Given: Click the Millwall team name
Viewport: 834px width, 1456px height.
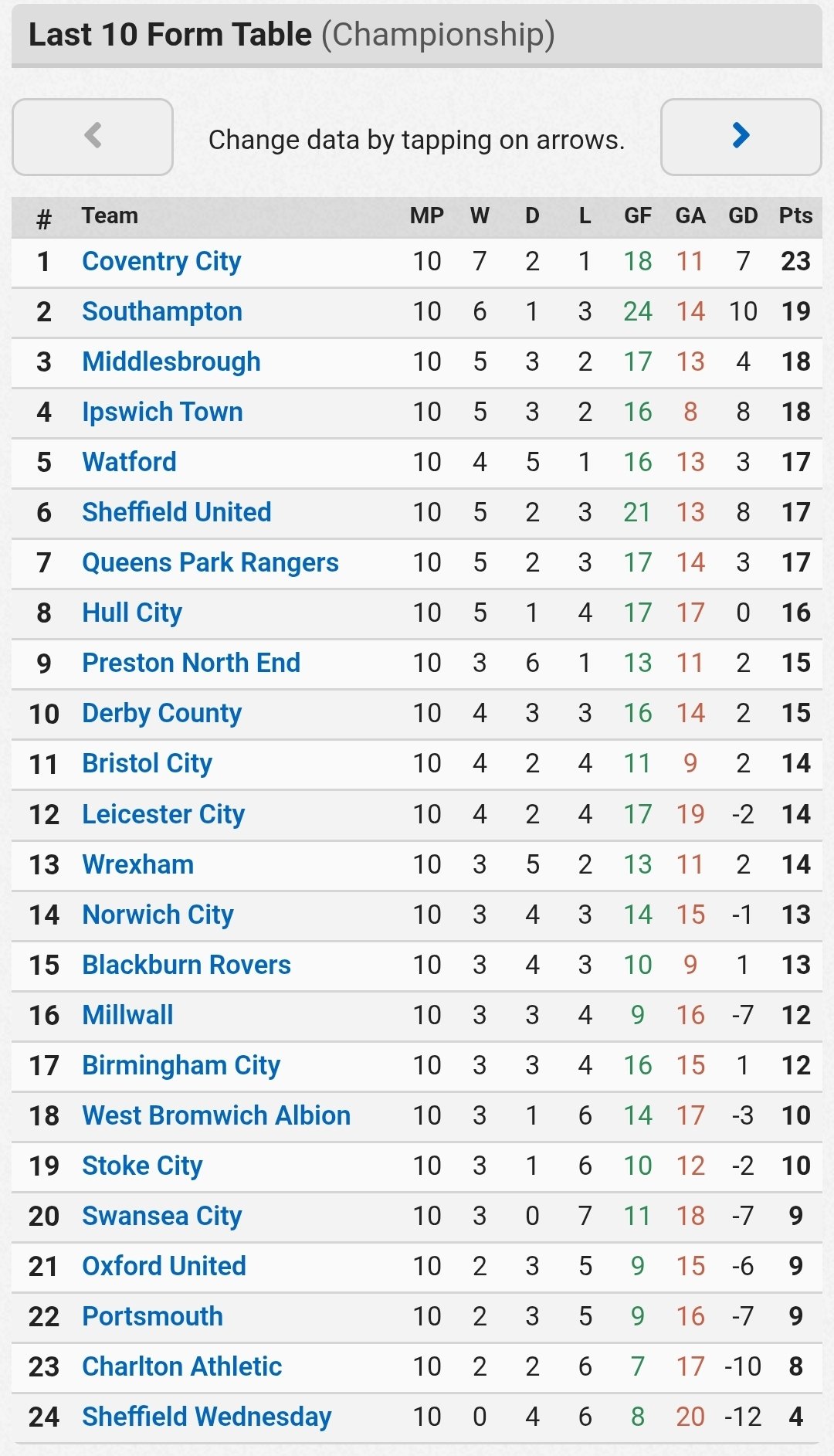Looking at the screenshot, I should pyautogui.click(x=127, y=1015).
